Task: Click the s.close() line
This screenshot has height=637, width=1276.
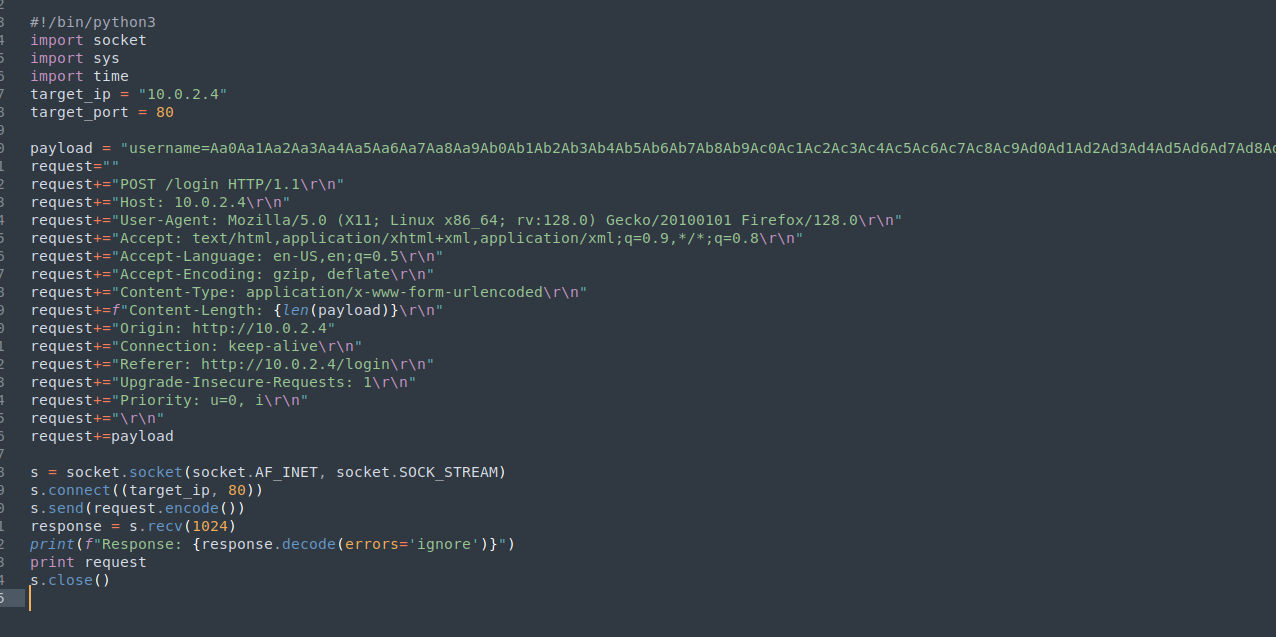Action: (70, 580)
